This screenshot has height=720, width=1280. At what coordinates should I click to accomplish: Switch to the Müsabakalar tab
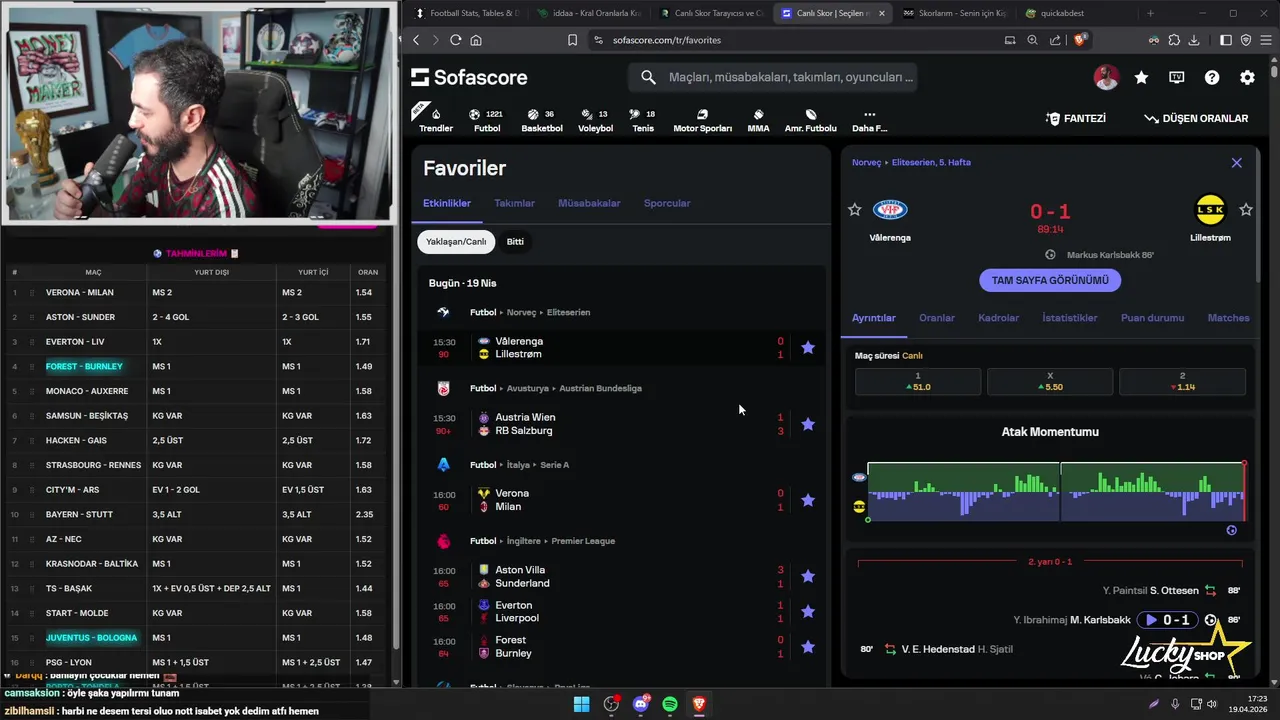click(589, 203)
